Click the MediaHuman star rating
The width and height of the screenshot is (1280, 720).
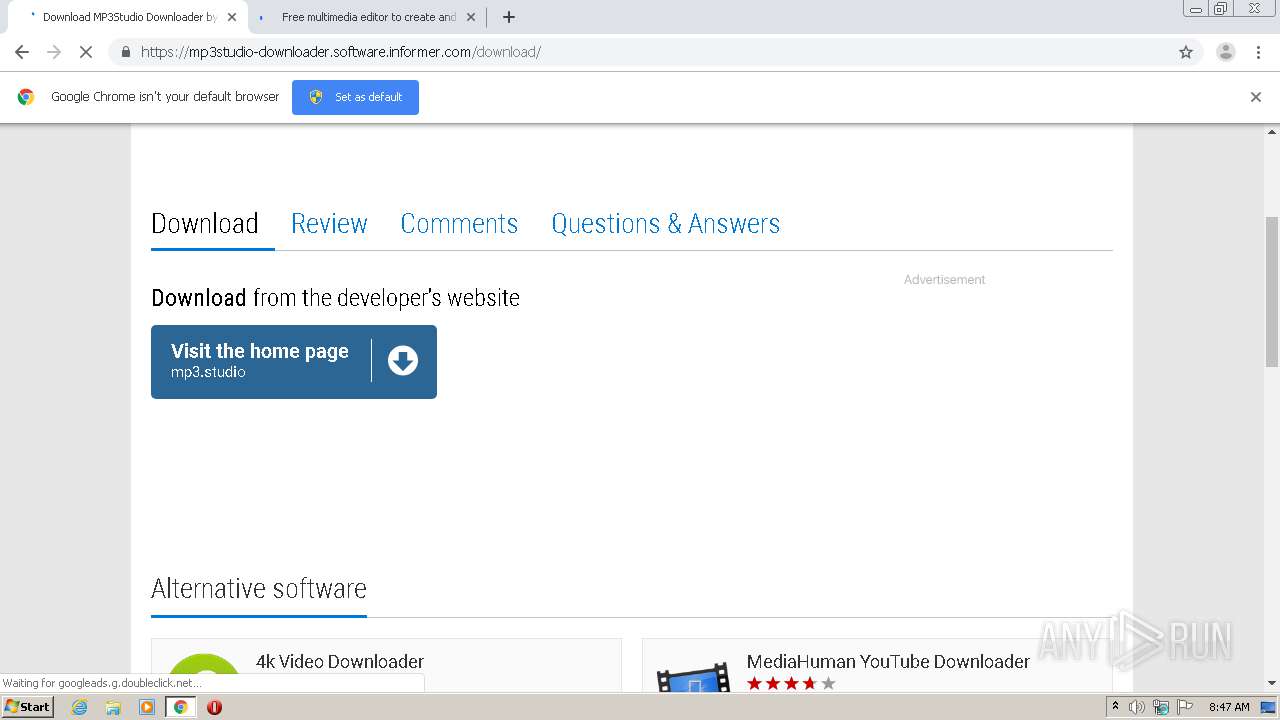(791, 684)
